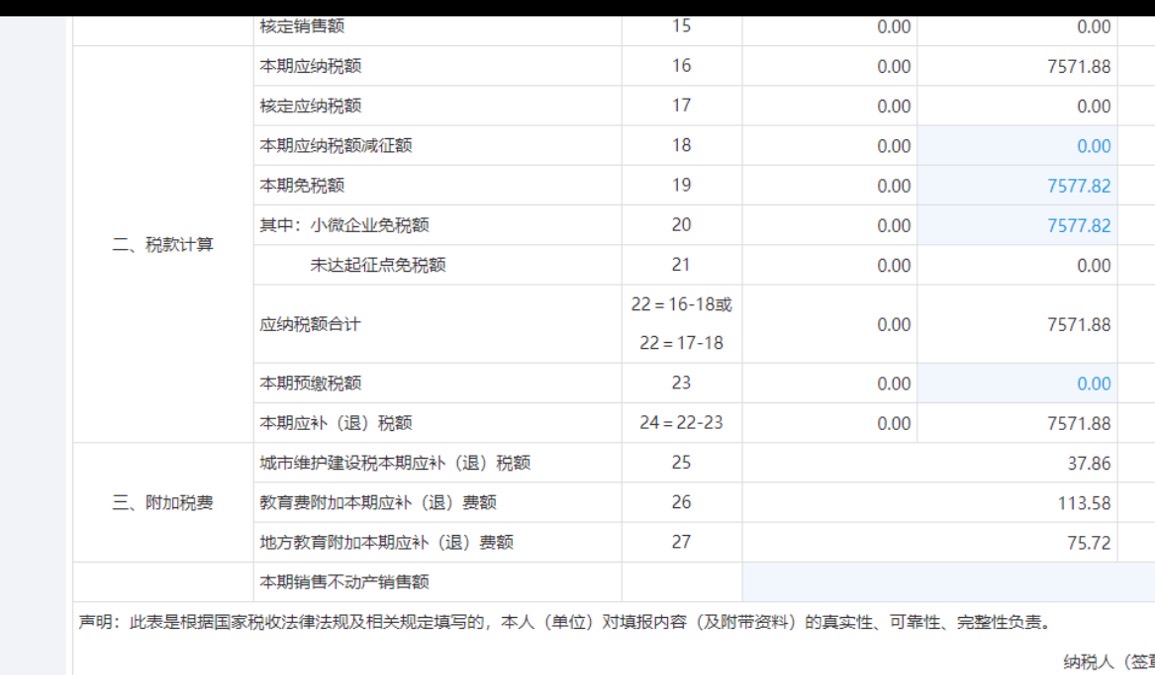This screenshot has height=675, width=1155.
Task: Click the declaration text starting with 声明
Action: coord(565,623)
